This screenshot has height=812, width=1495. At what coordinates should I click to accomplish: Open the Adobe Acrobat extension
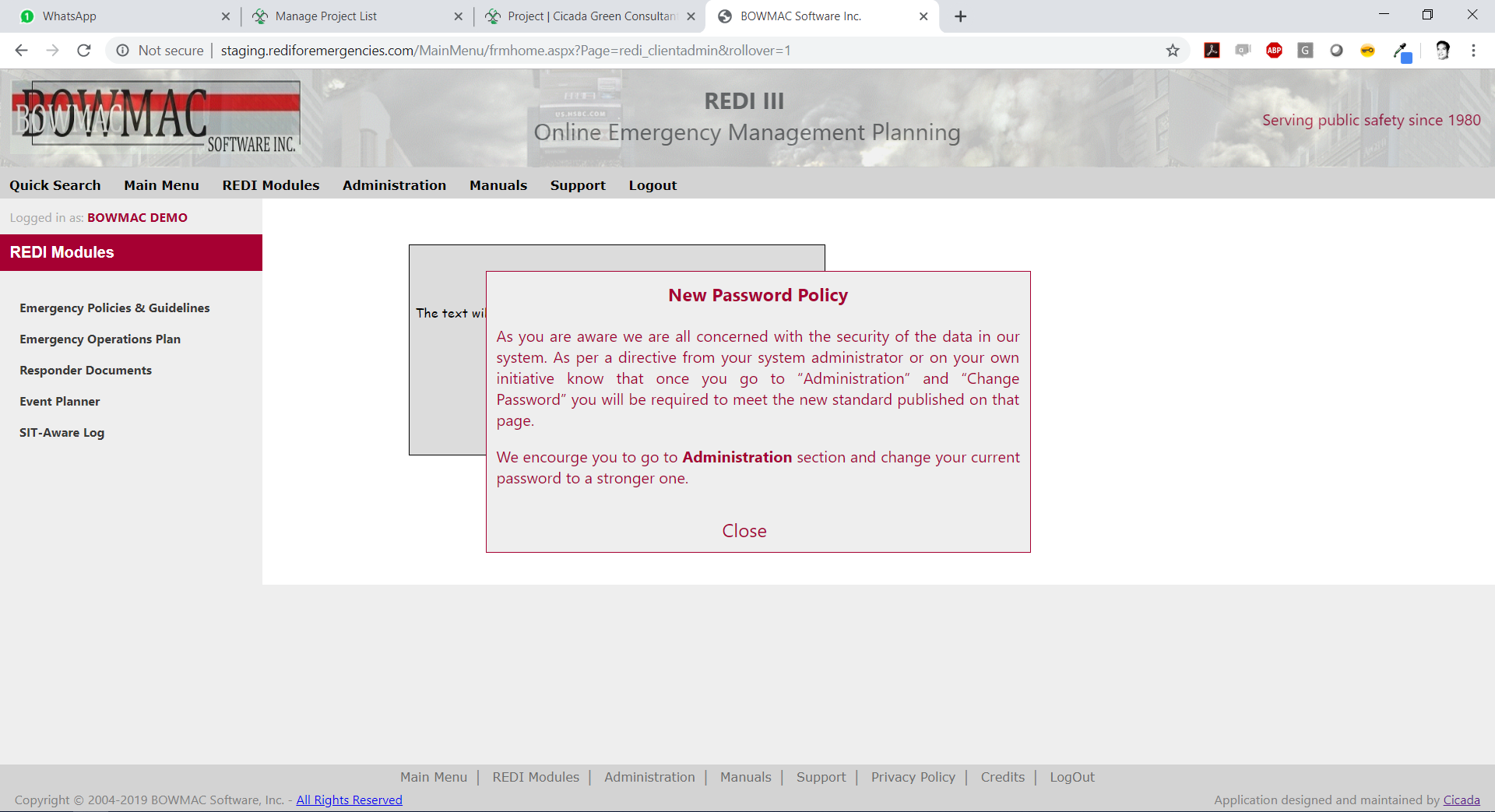click(1212, 51)
